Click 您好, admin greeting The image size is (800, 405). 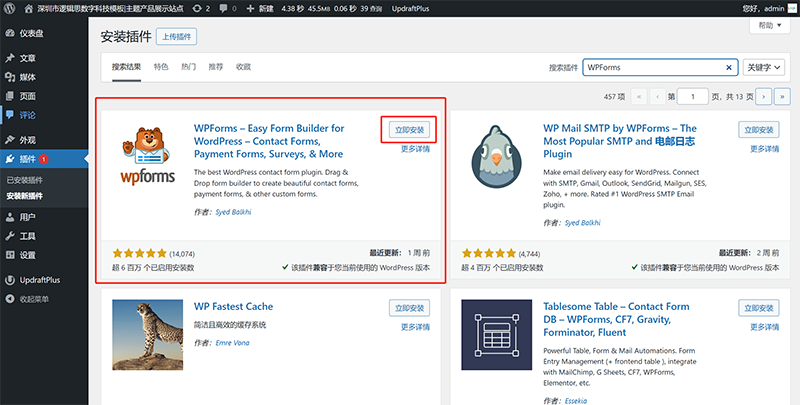[x=763, y=9]
